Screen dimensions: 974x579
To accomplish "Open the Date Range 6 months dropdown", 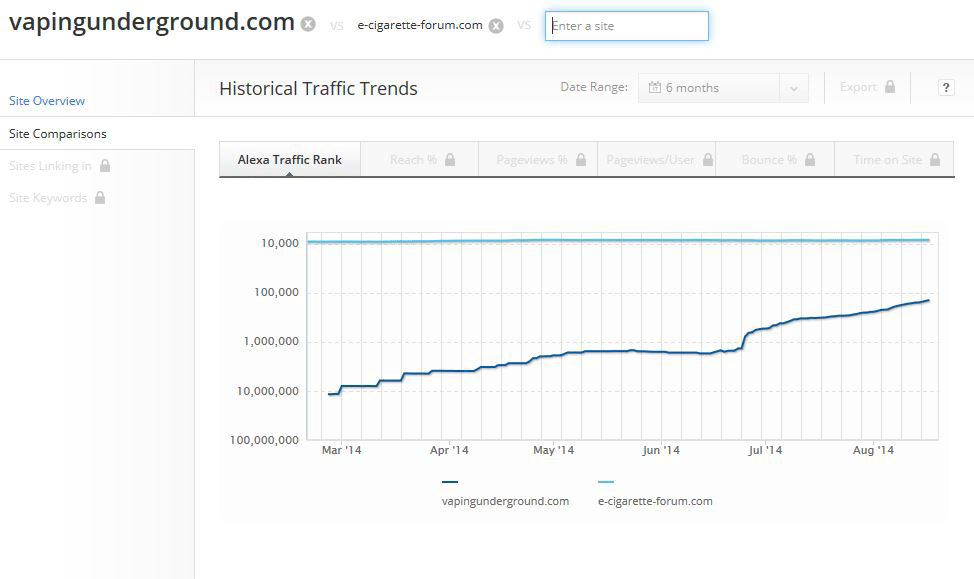I will [712, 88].
